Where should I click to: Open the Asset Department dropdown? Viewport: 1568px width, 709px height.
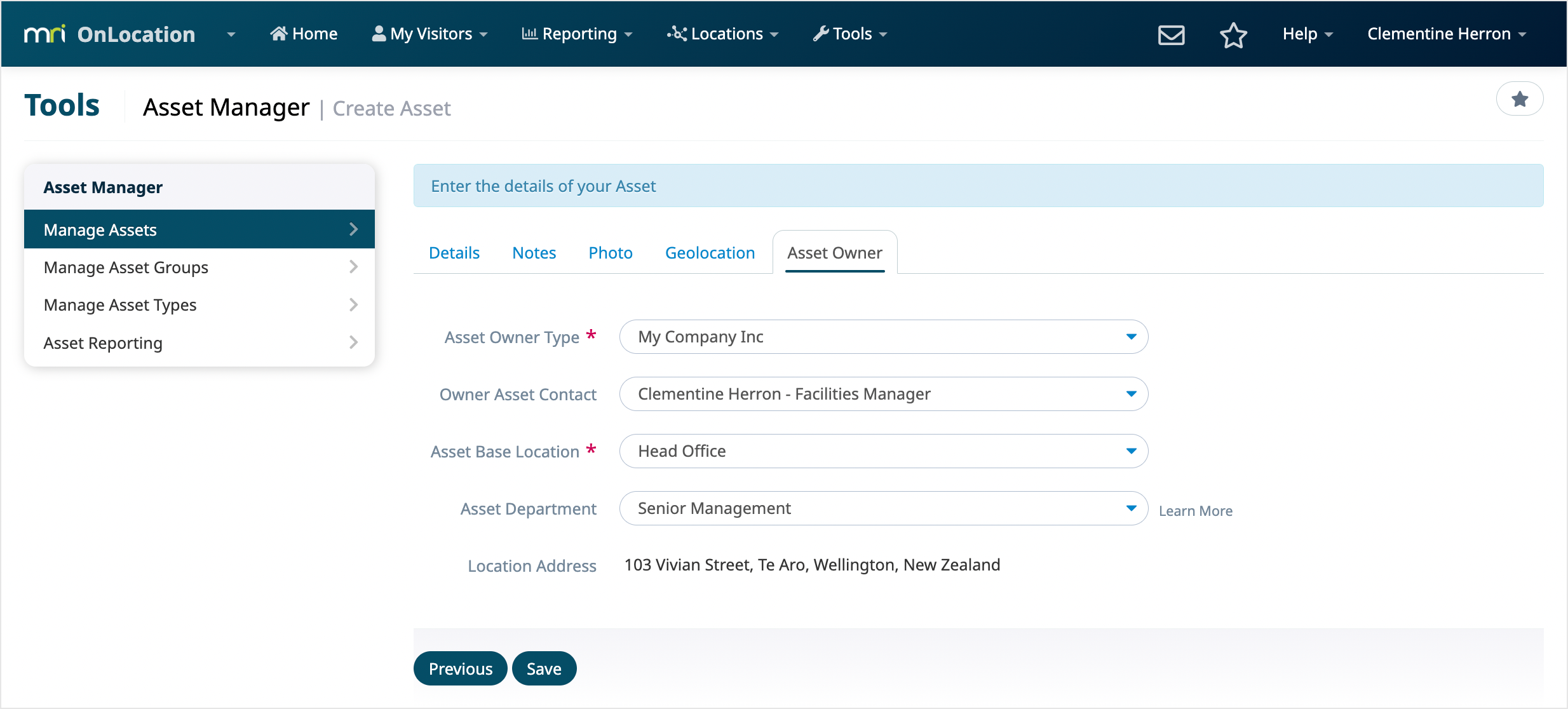pos(884,508)
